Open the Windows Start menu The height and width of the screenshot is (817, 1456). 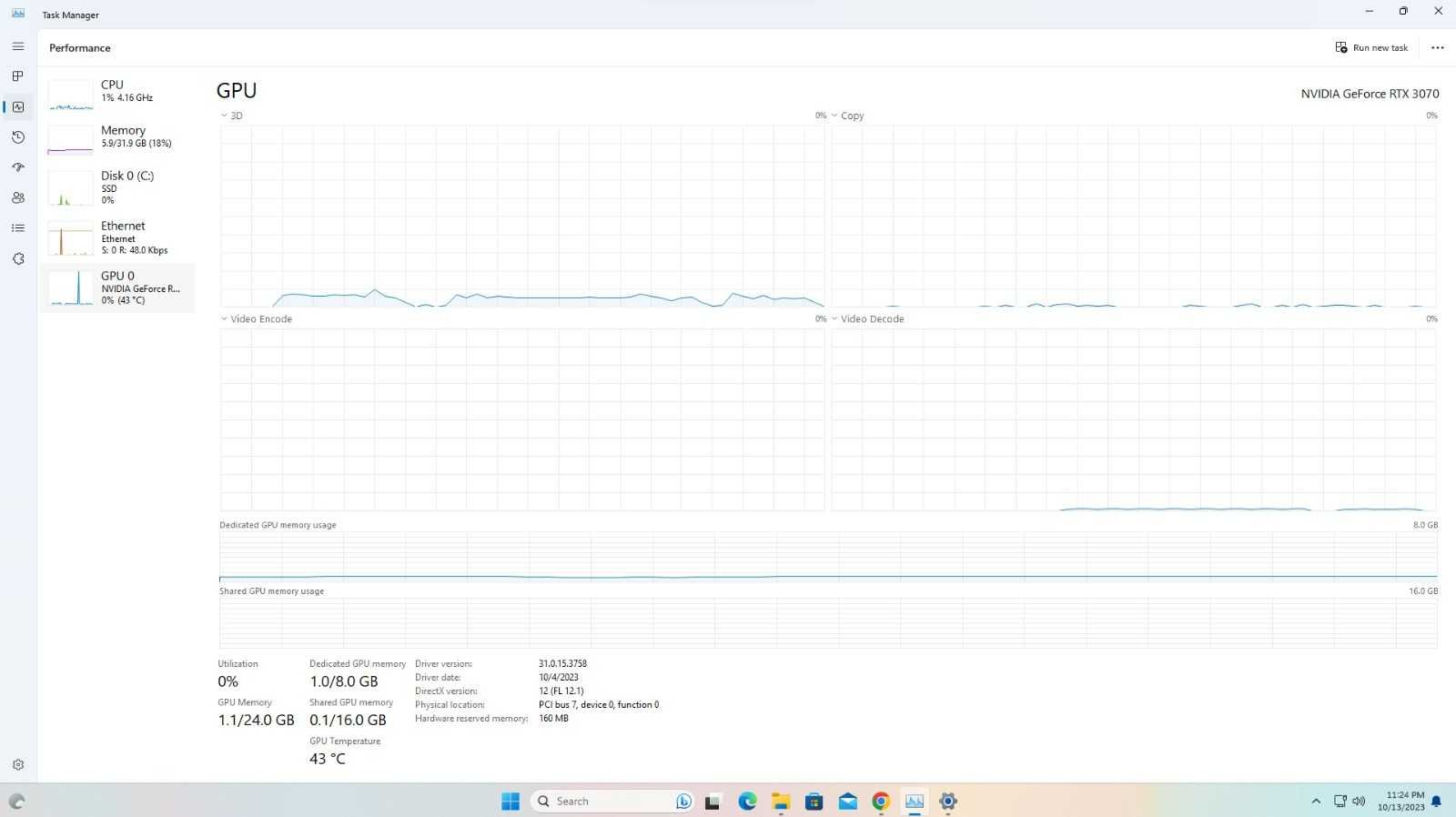tap(511, 801)
